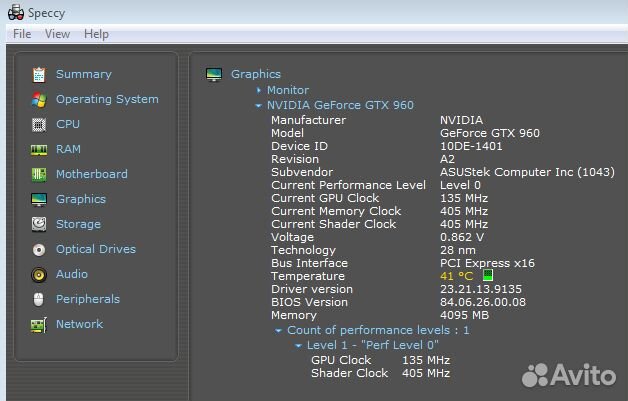Click the Graphics header monitor icon

[x=214, y=75]
